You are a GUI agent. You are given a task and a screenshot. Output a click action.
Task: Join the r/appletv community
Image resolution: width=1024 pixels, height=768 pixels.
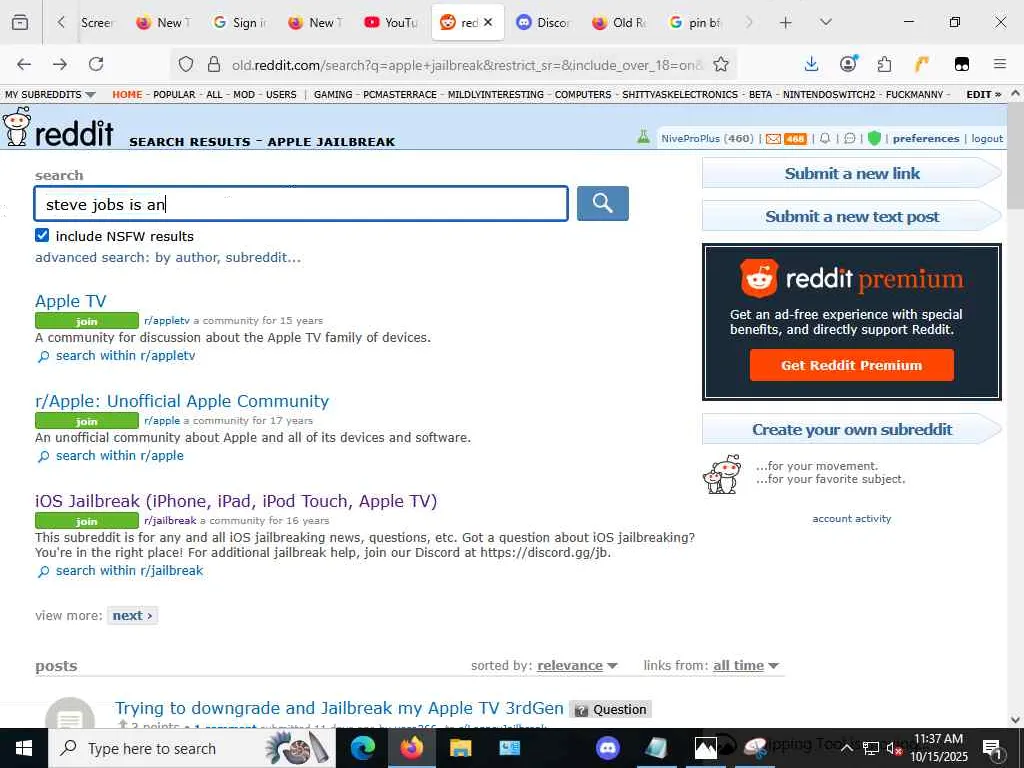[87, 321]
